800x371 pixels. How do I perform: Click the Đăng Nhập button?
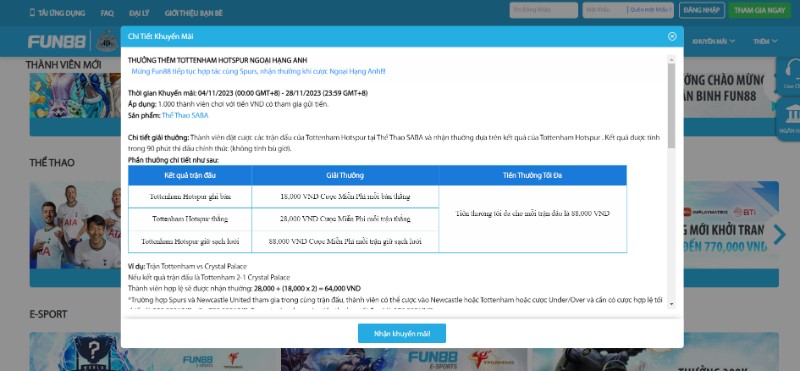coord(702,10)
